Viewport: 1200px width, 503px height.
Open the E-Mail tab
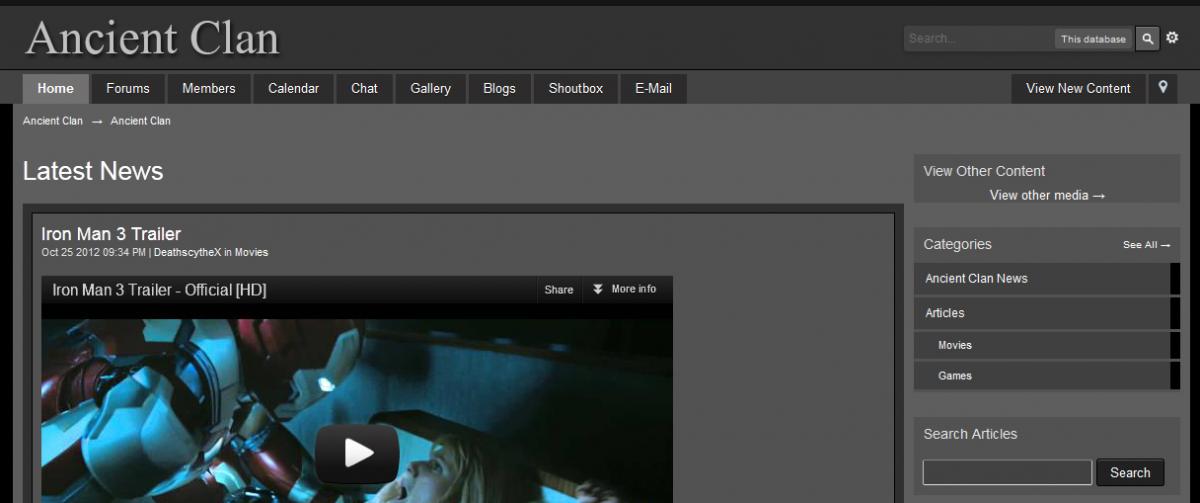pyautogui.click(x=653, y=88)
